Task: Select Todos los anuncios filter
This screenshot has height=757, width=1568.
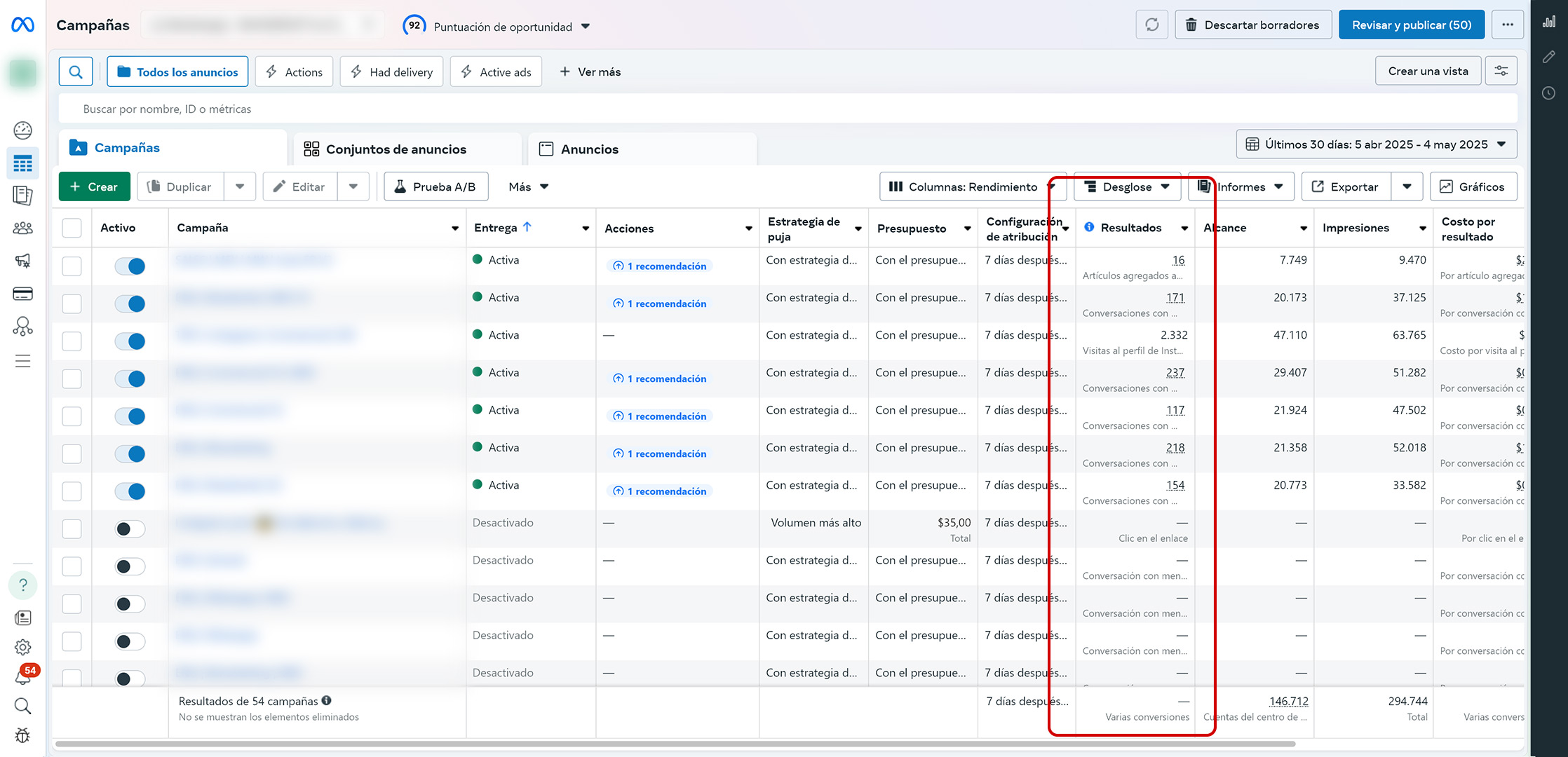Action: 177,71
